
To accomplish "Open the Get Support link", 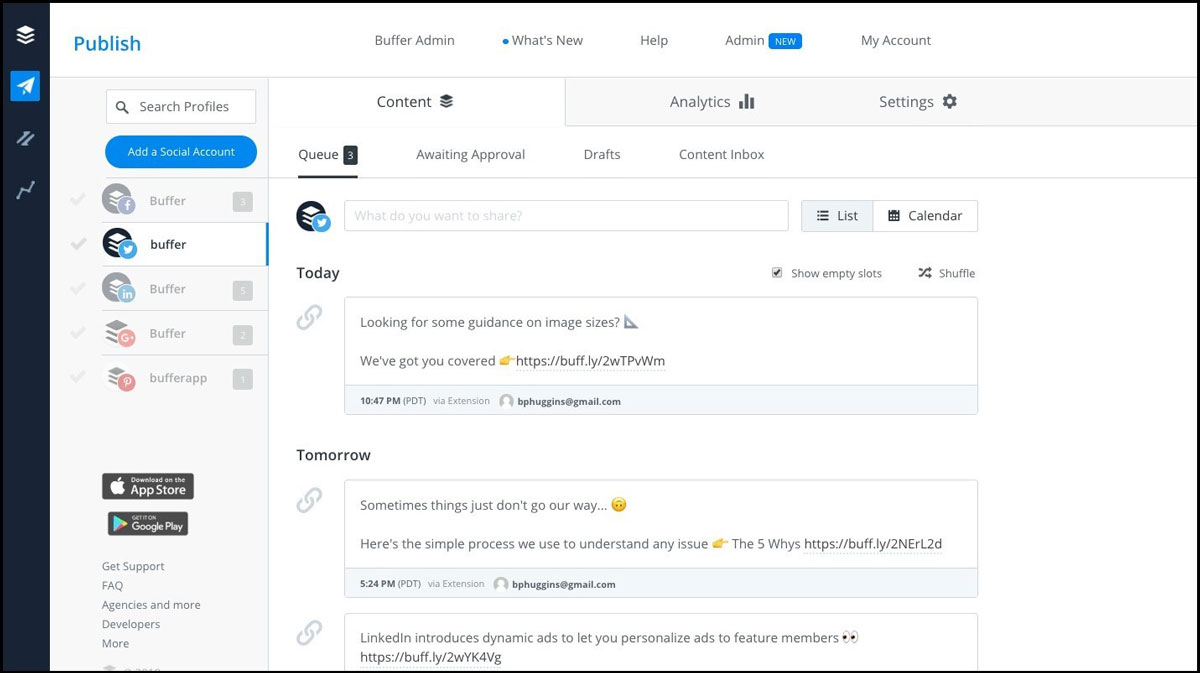I will pos(133,566).
